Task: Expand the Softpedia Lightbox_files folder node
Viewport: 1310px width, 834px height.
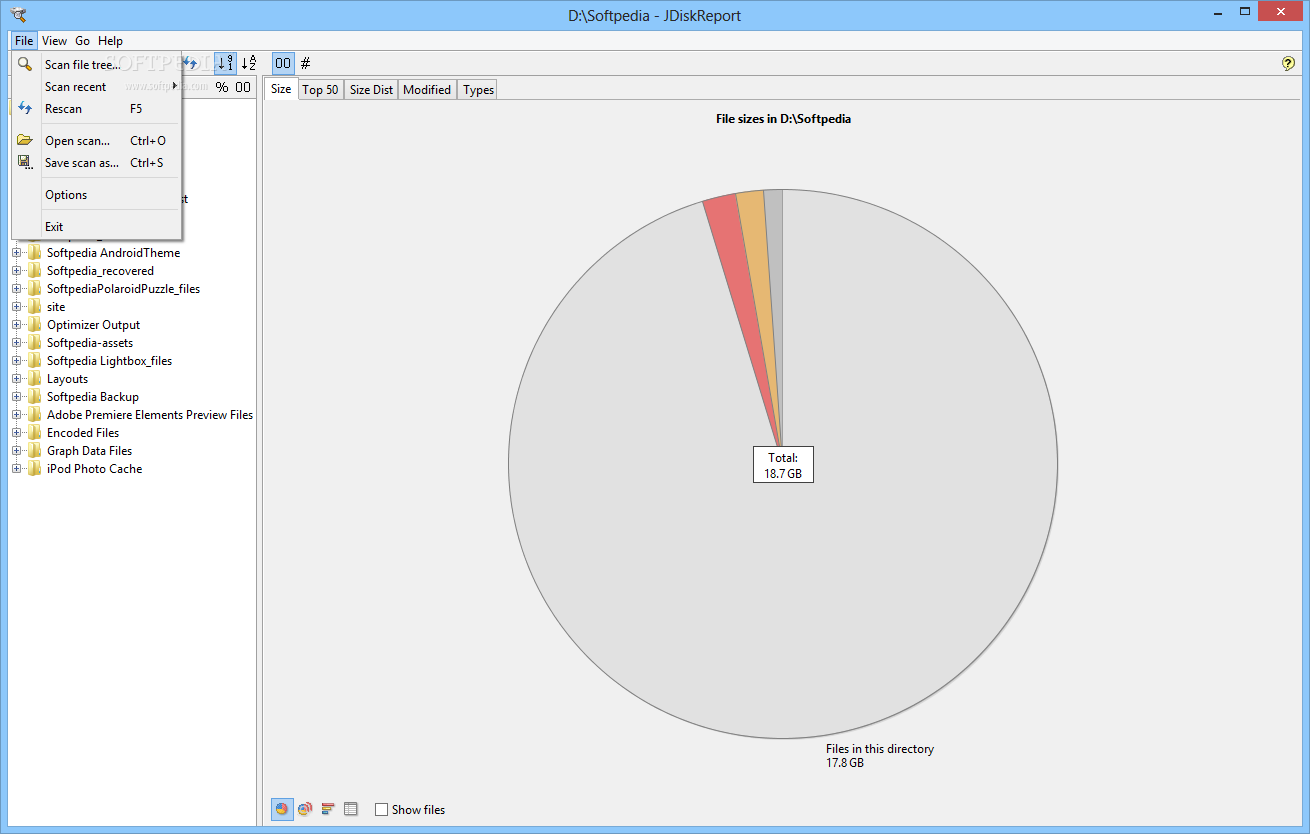Action: click(16, 361)
